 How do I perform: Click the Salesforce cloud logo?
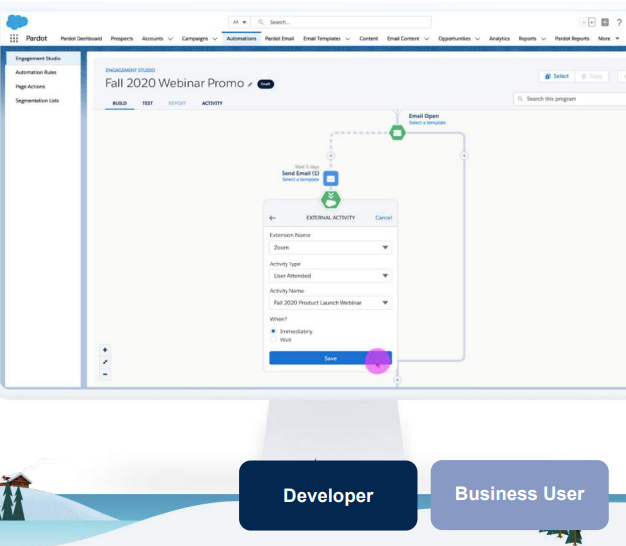click(17, 22)
